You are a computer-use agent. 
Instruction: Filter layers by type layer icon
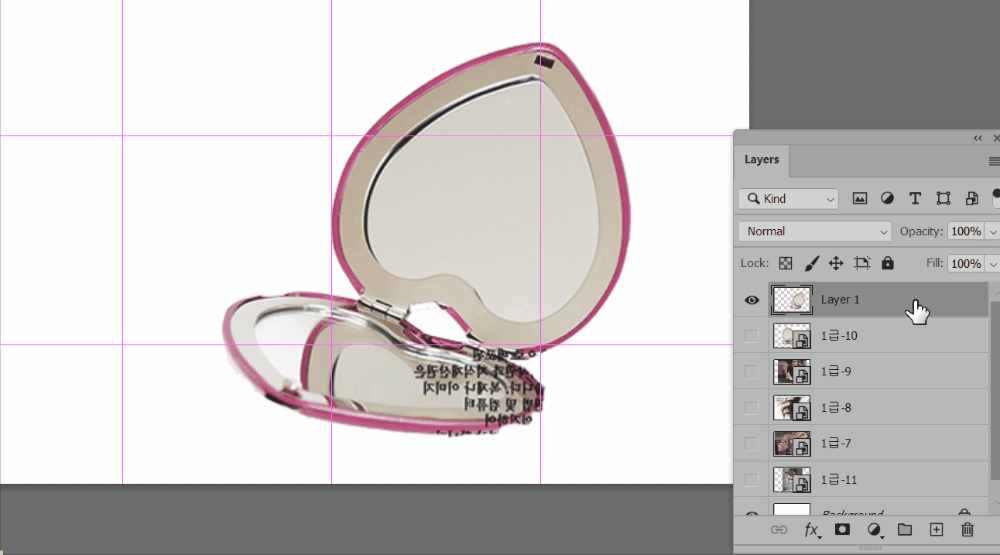pyautogui.click(x=915, y=198)
